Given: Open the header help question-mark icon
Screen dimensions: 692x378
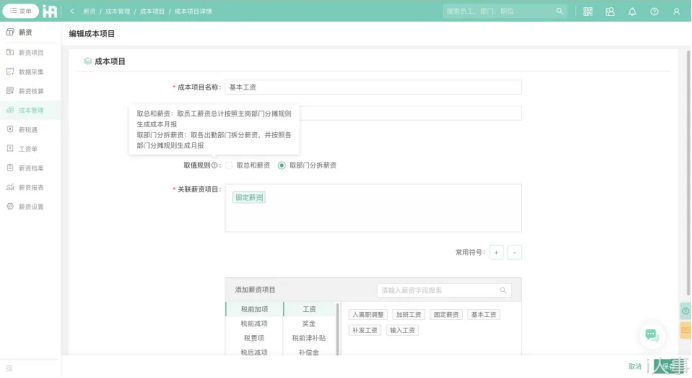Looking at the screenshot, I should coord(654,11).
